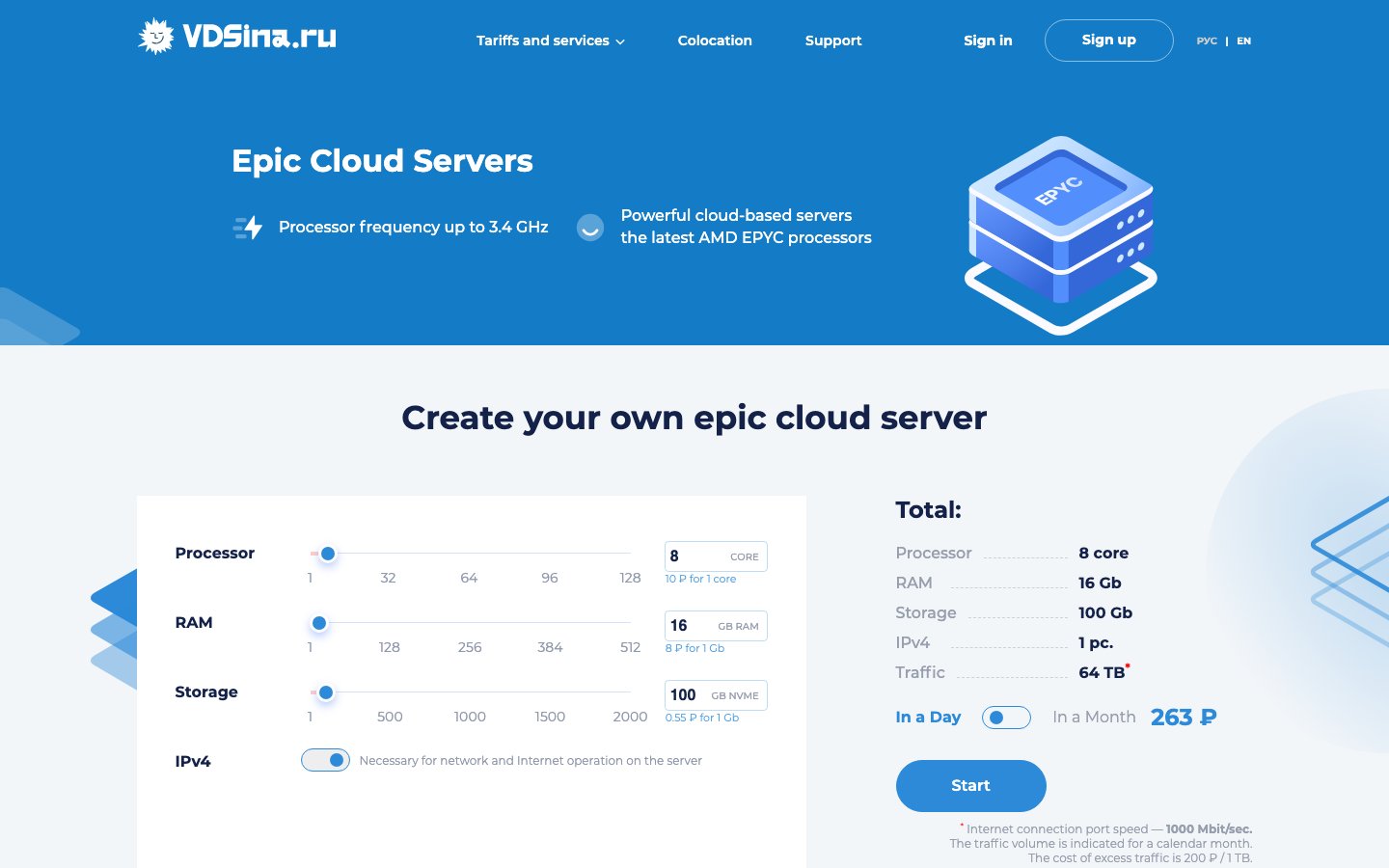Click the 'In a Day' label
Image resolution: width=1389 pixels, height=868 pixels.
pos(928,717)
